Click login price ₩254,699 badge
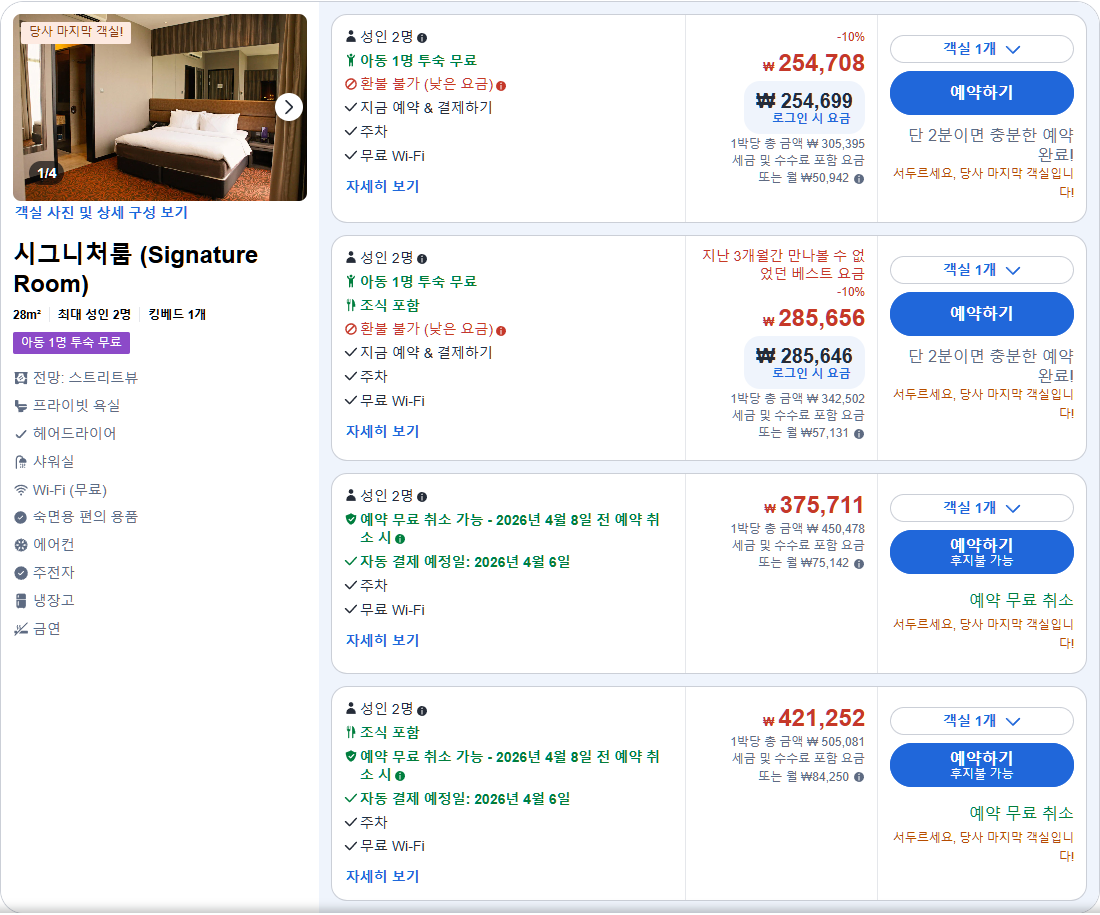Image resolution: width=1100 pixels, height=915 pixels. click(x=804, y=107)
